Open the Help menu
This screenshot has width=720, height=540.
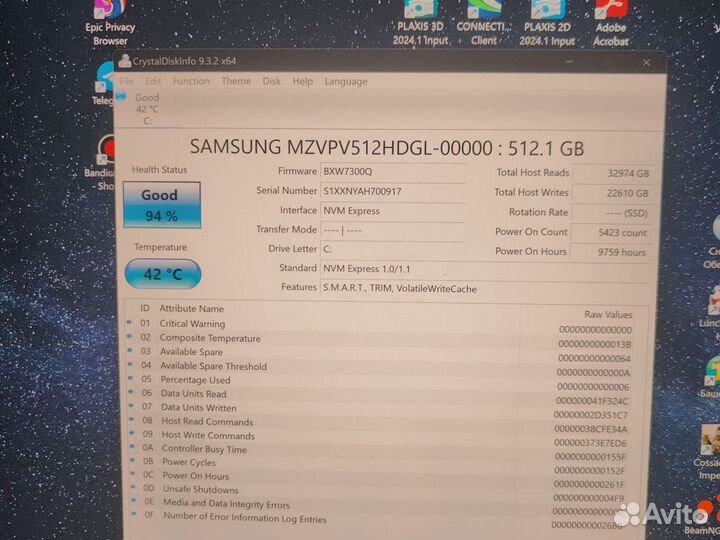[x=303, y=81]
